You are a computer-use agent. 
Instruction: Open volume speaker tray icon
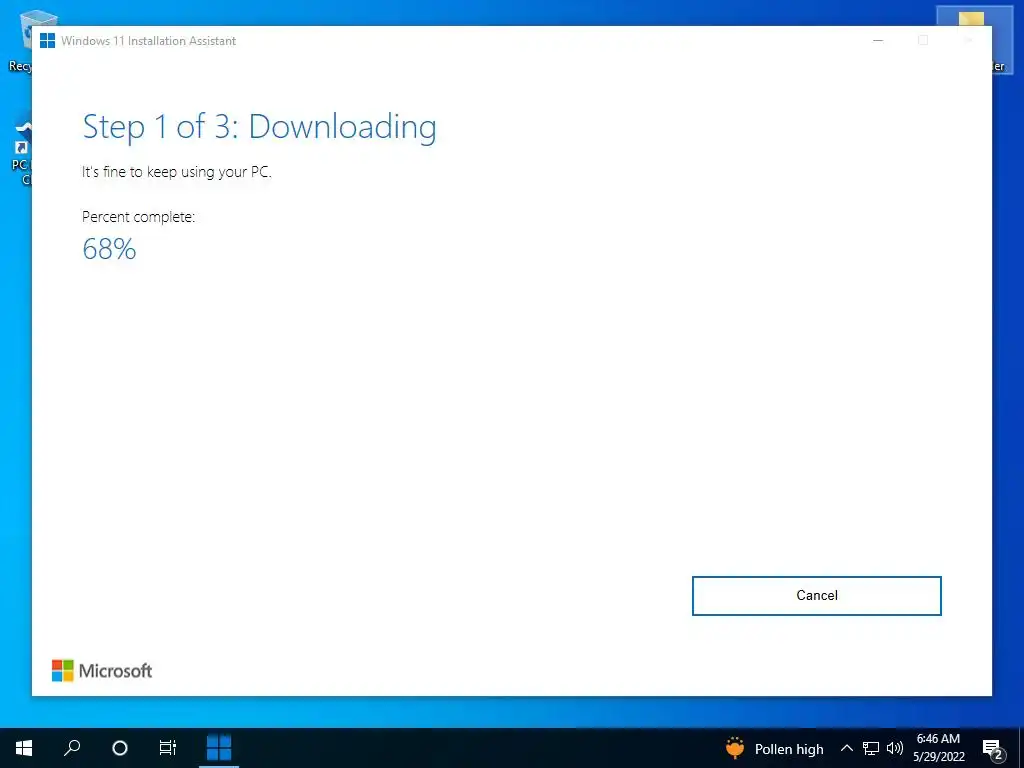tap(895, 748)
